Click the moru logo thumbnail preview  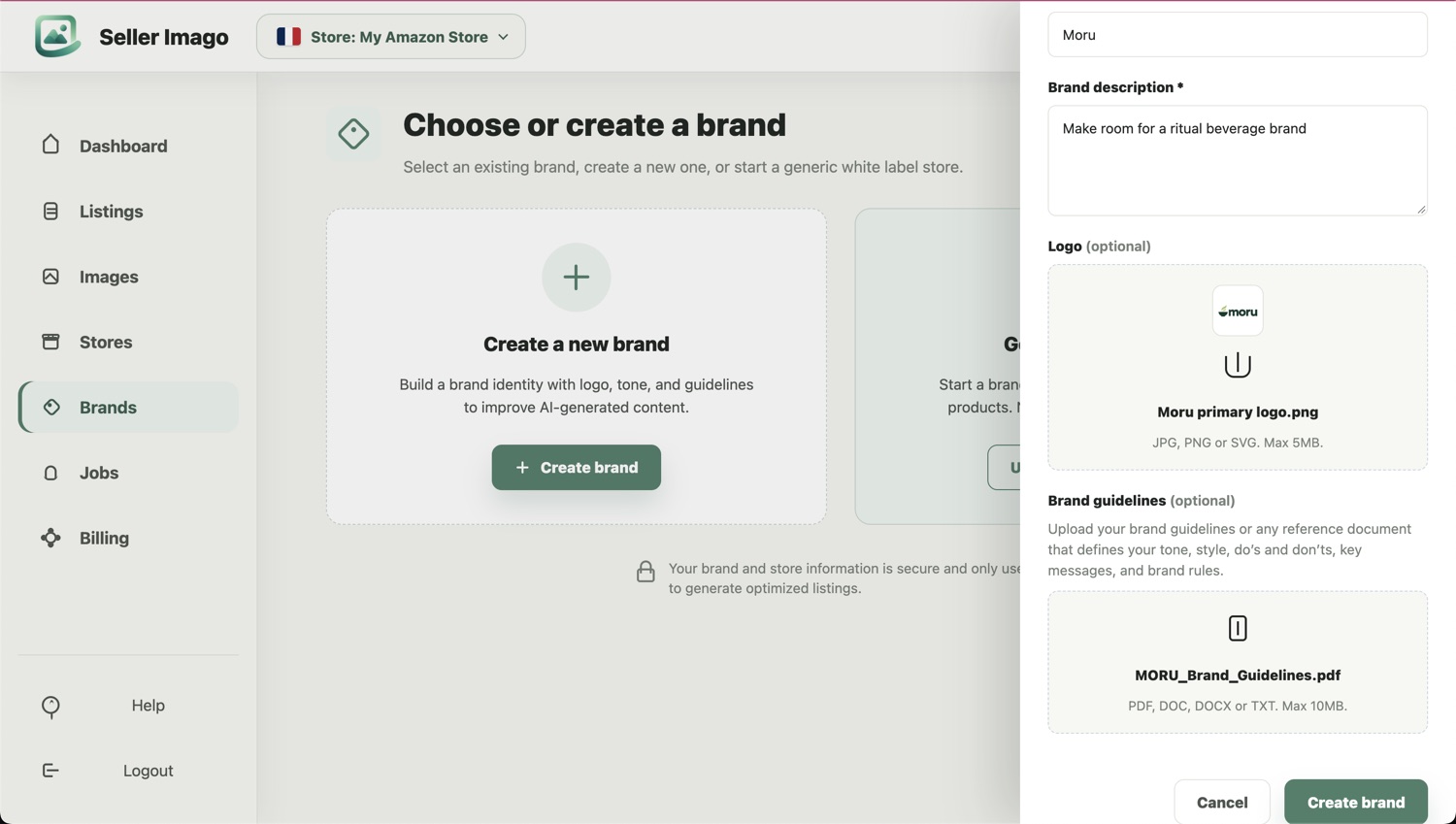click(1238, 311)
